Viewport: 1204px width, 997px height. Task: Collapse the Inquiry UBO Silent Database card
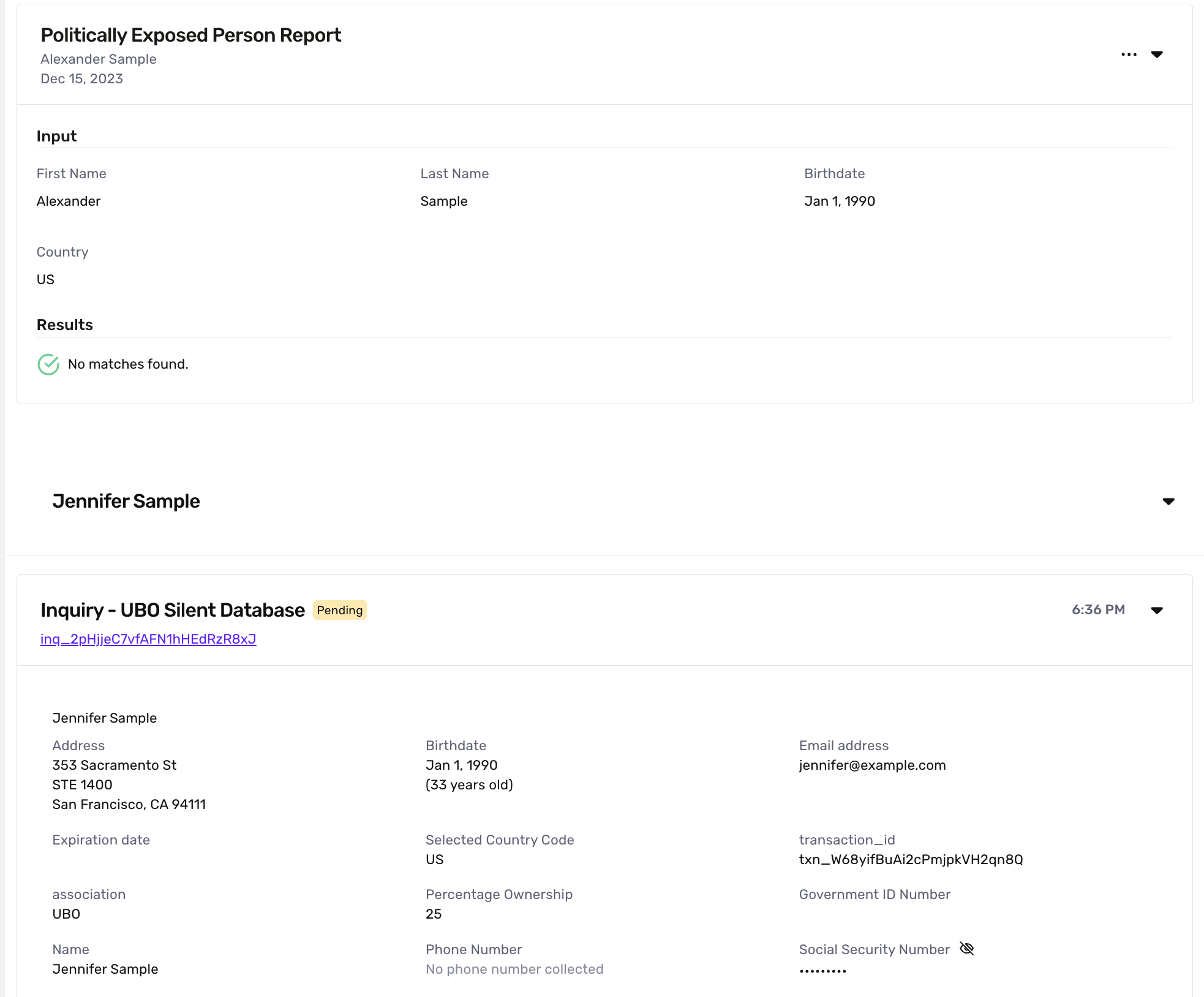pyautogui.click(x=1157, y=611)
